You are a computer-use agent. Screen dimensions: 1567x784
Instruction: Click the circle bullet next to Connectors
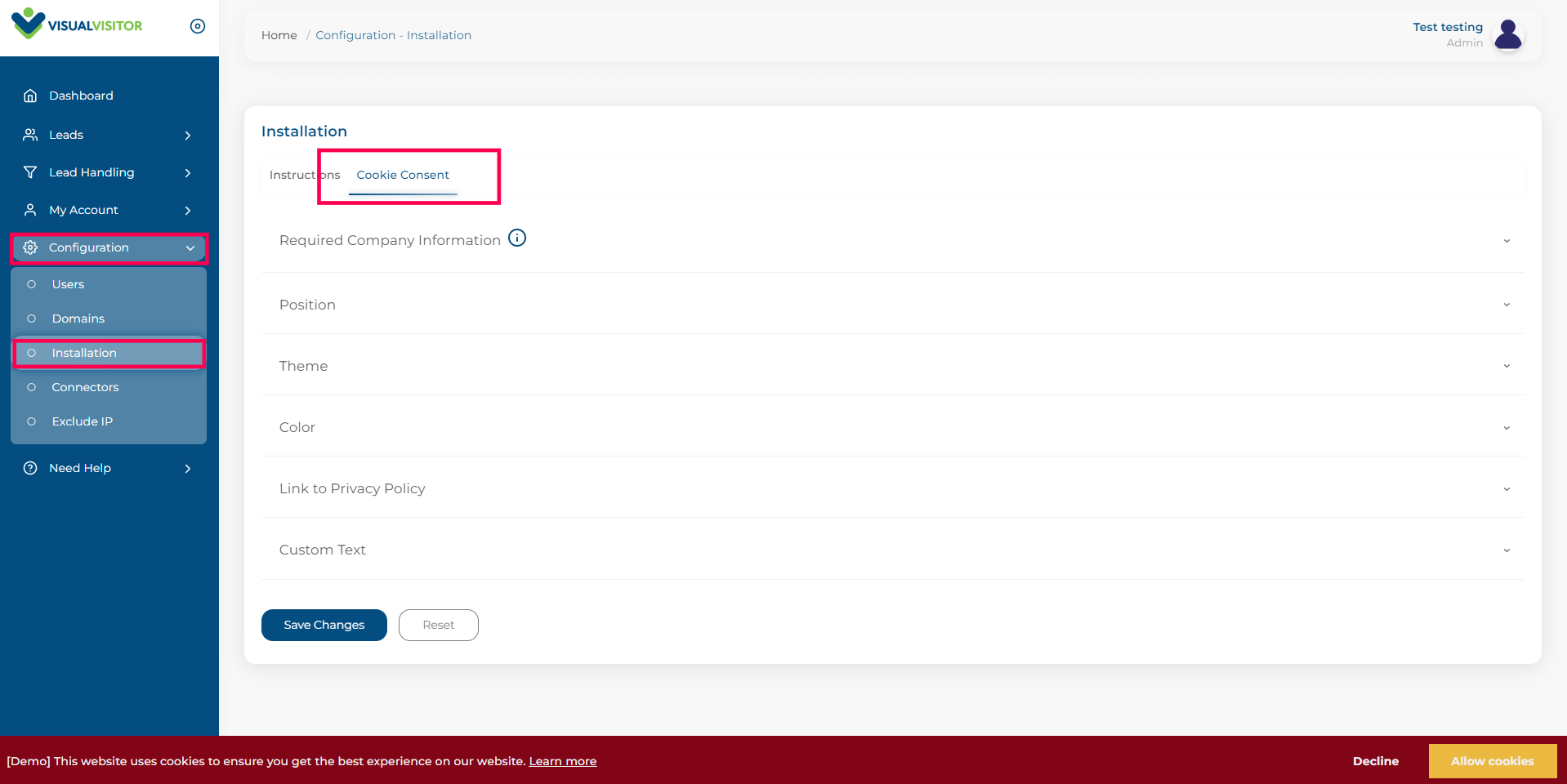32,387
